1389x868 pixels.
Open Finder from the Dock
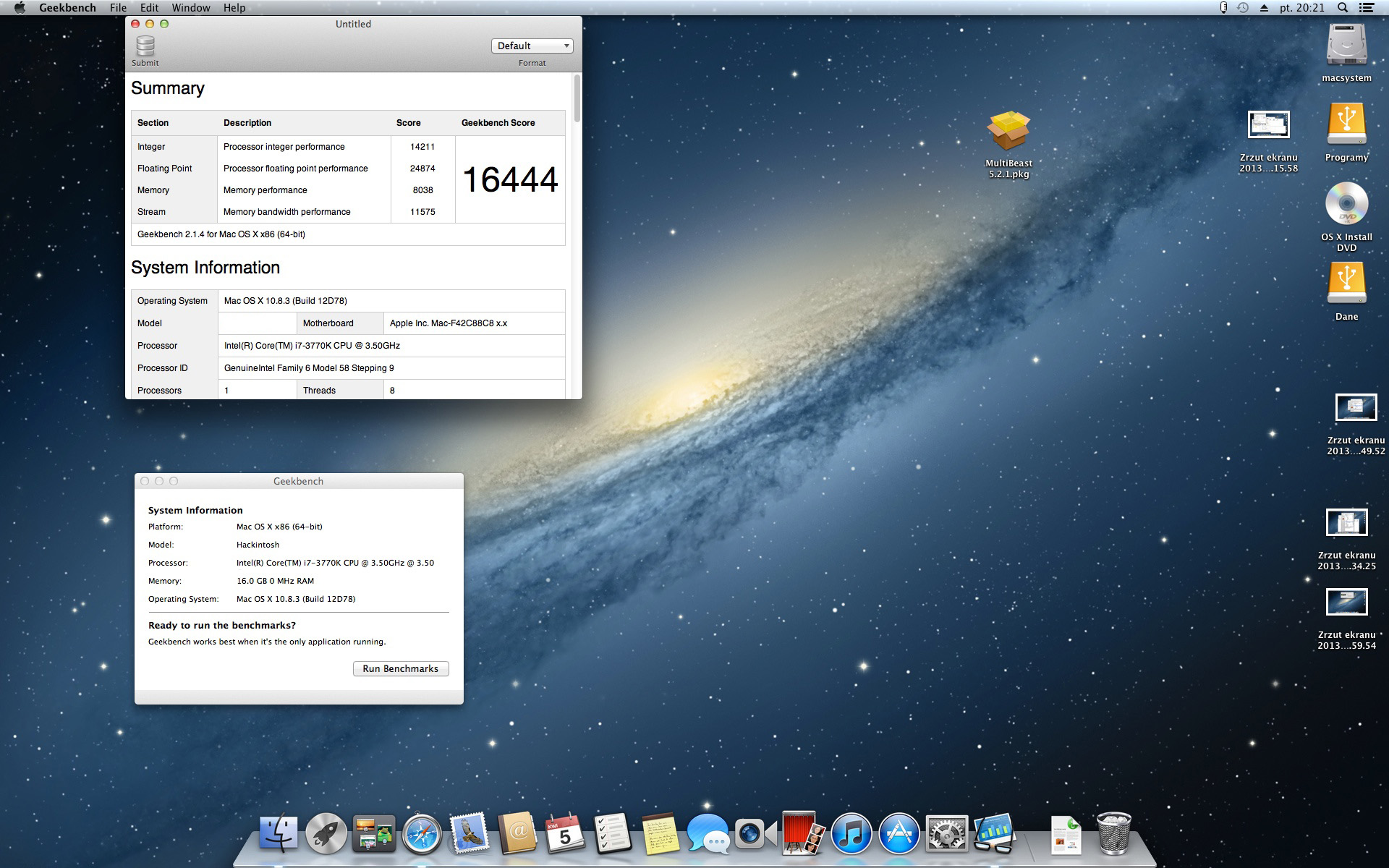point(279,834)
